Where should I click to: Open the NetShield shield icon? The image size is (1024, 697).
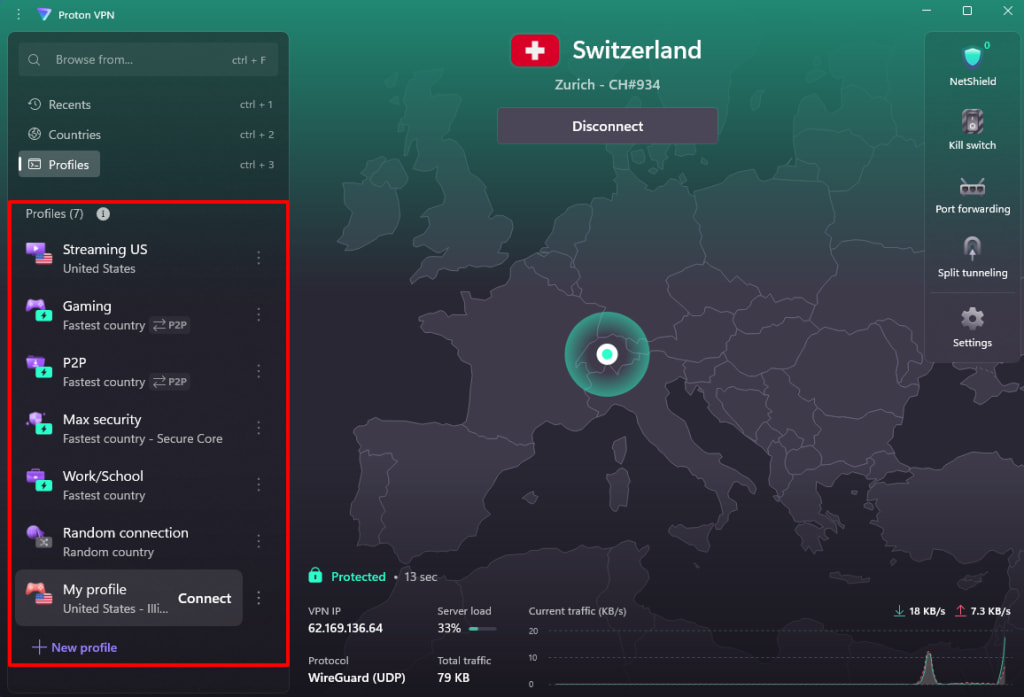point(972,57)
